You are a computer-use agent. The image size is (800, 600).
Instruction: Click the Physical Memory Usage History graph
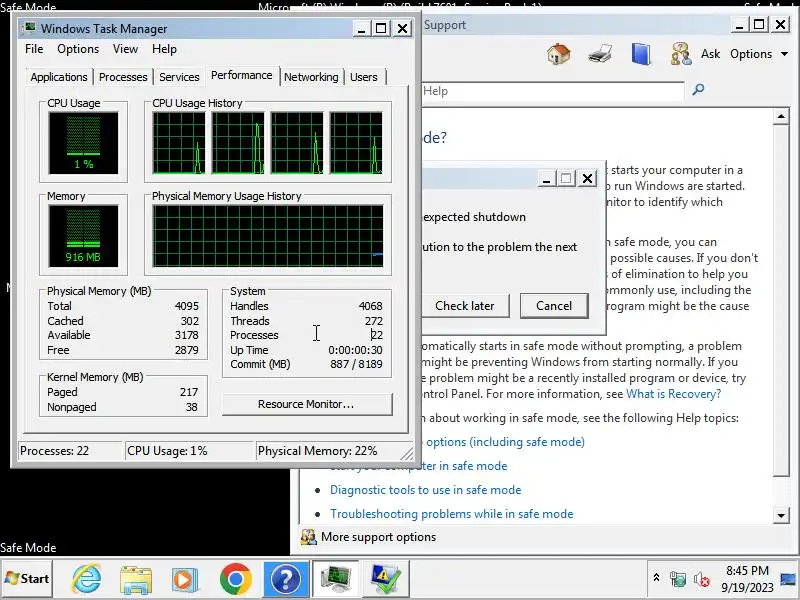coord(268,236)
